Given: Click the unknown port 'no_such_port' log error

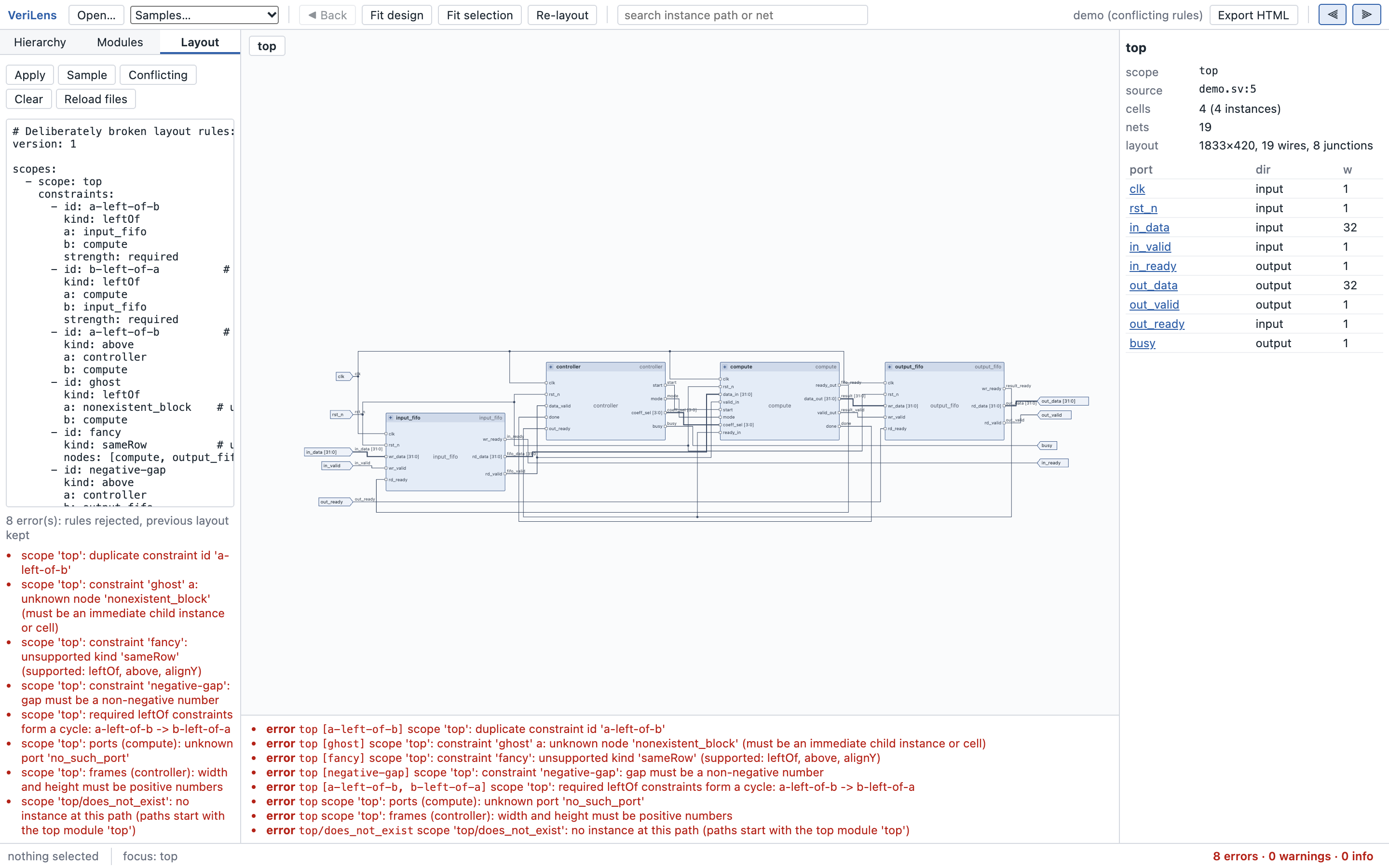Looking at the screenshot, I should (x=455, y=801).
